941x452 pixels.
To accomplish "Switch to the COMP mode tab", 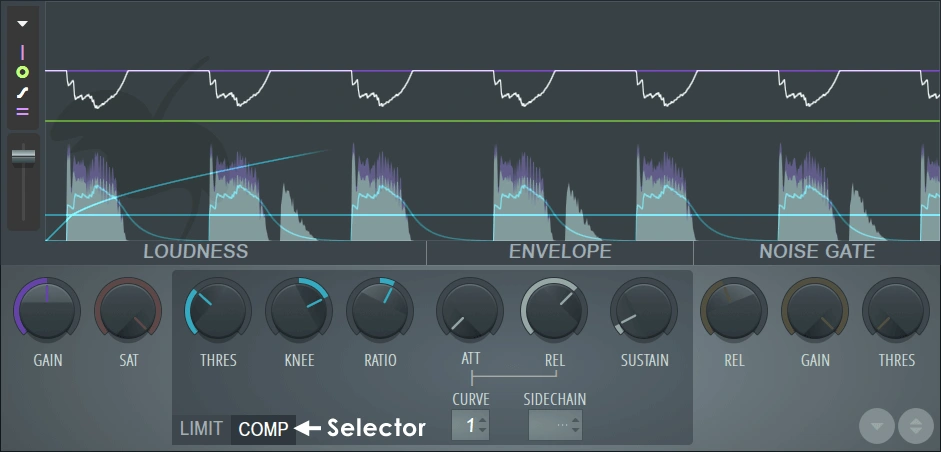I will (263, 429).
